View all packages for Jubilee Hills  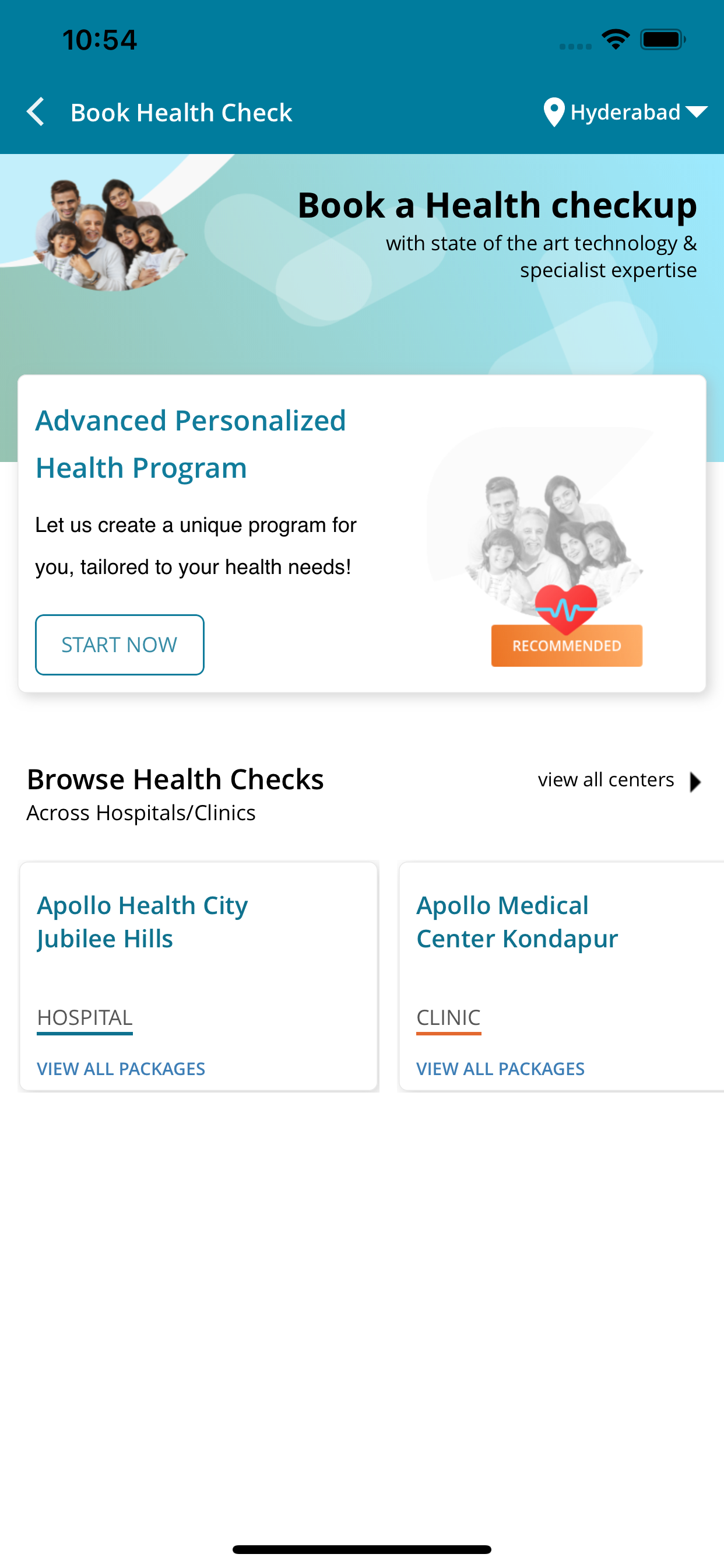121,1069
